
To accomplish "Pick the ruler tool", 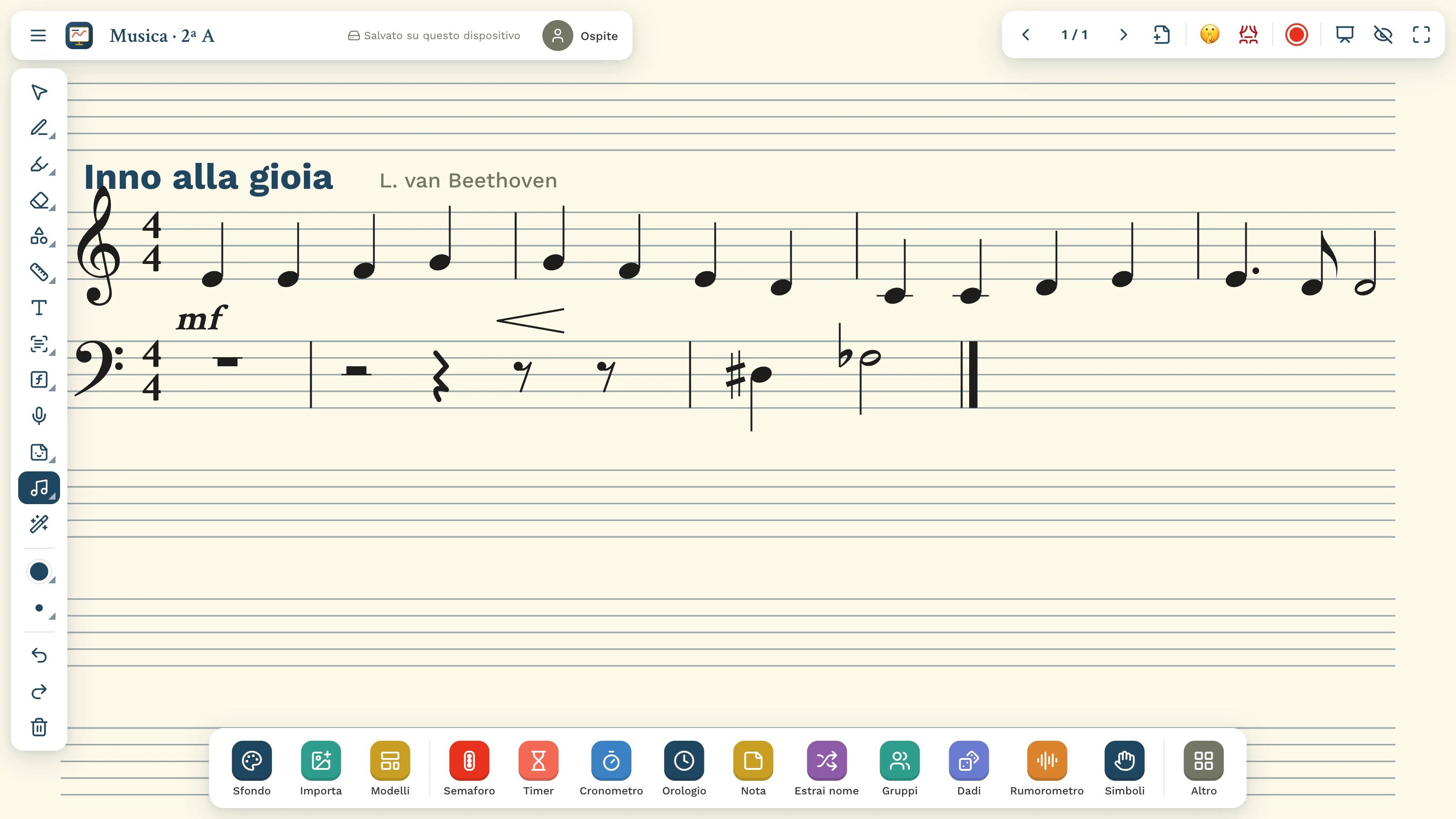I will click(x=39, y=272).
